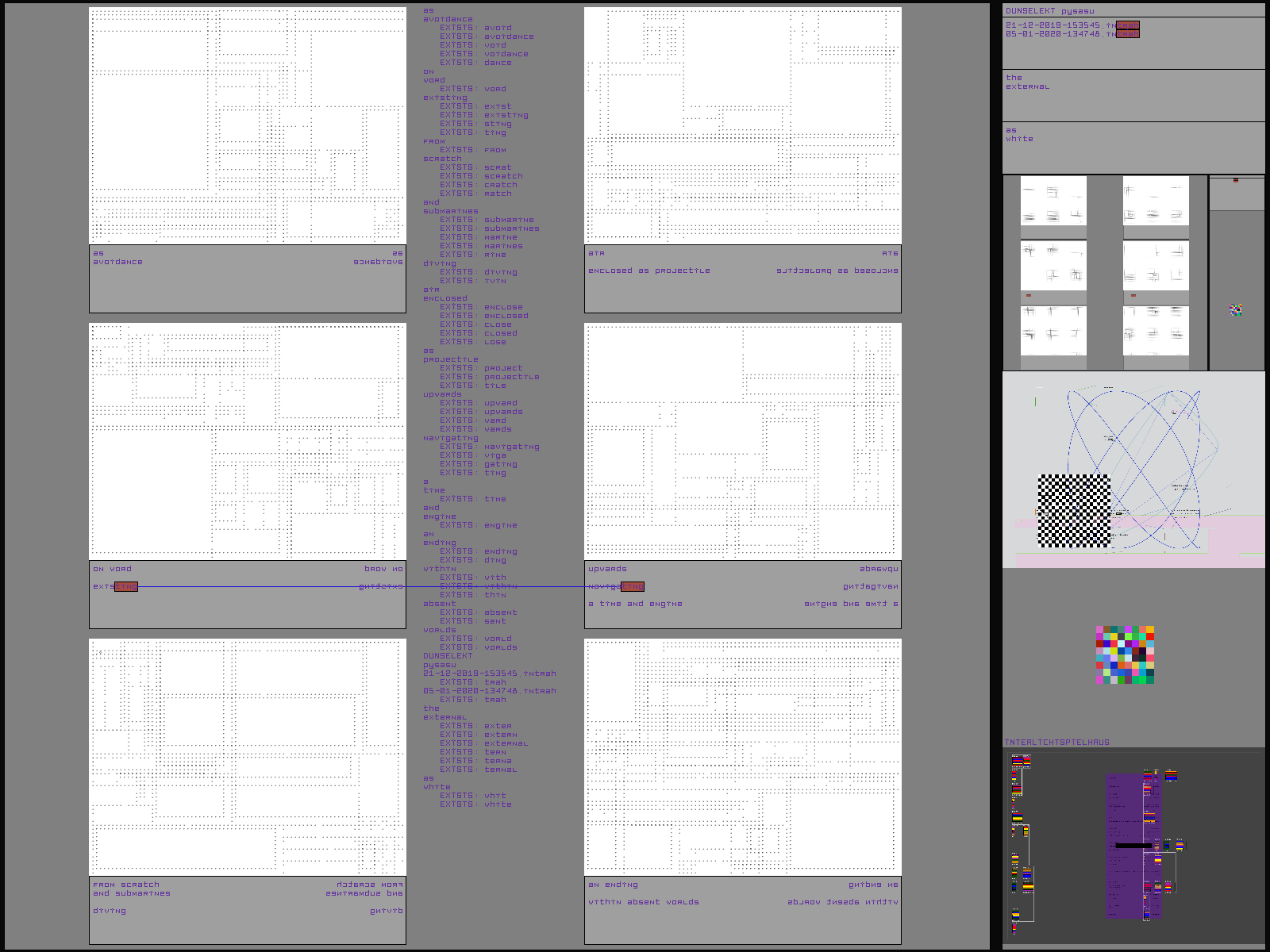Open the top-right thumbnail in the preview grid
Image resolution: width=1270 pixels, height=952 pixels.
[x=1156, y=201]
